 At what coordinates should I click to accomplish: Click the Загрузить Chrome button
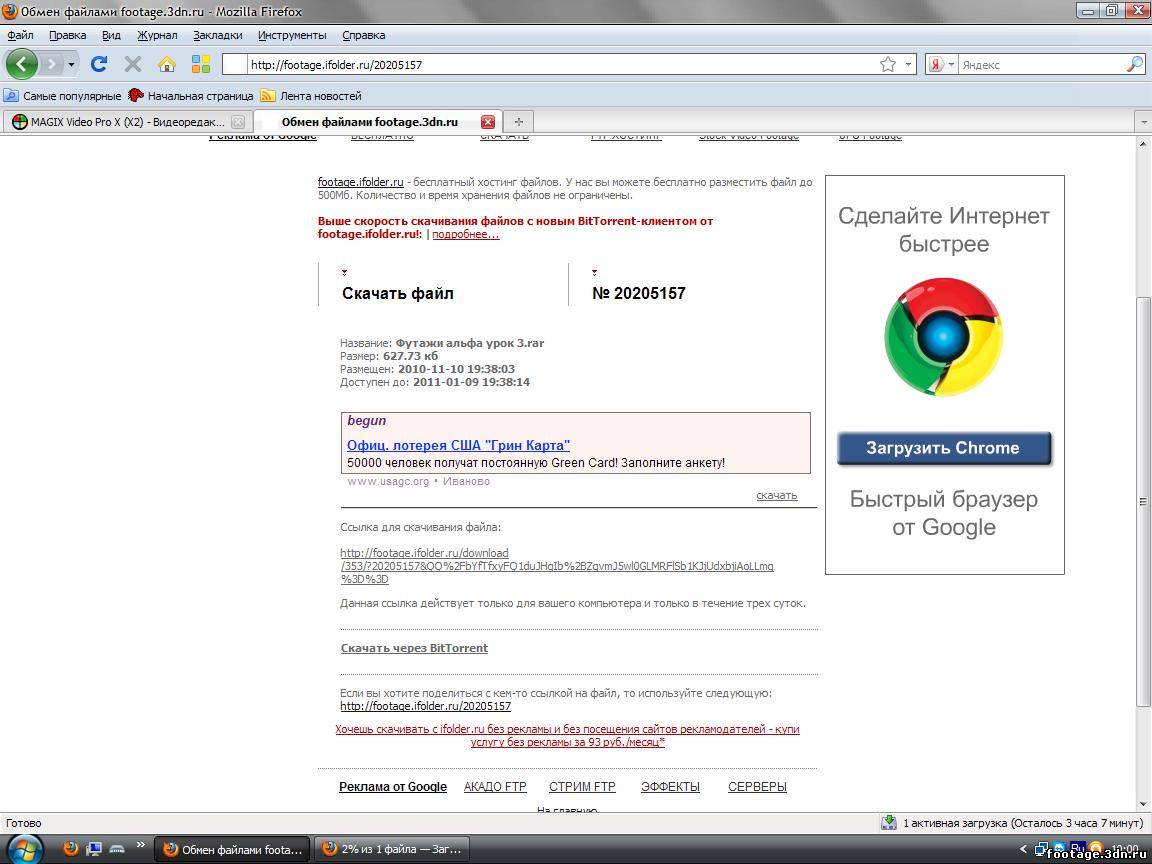coord(944,448)
